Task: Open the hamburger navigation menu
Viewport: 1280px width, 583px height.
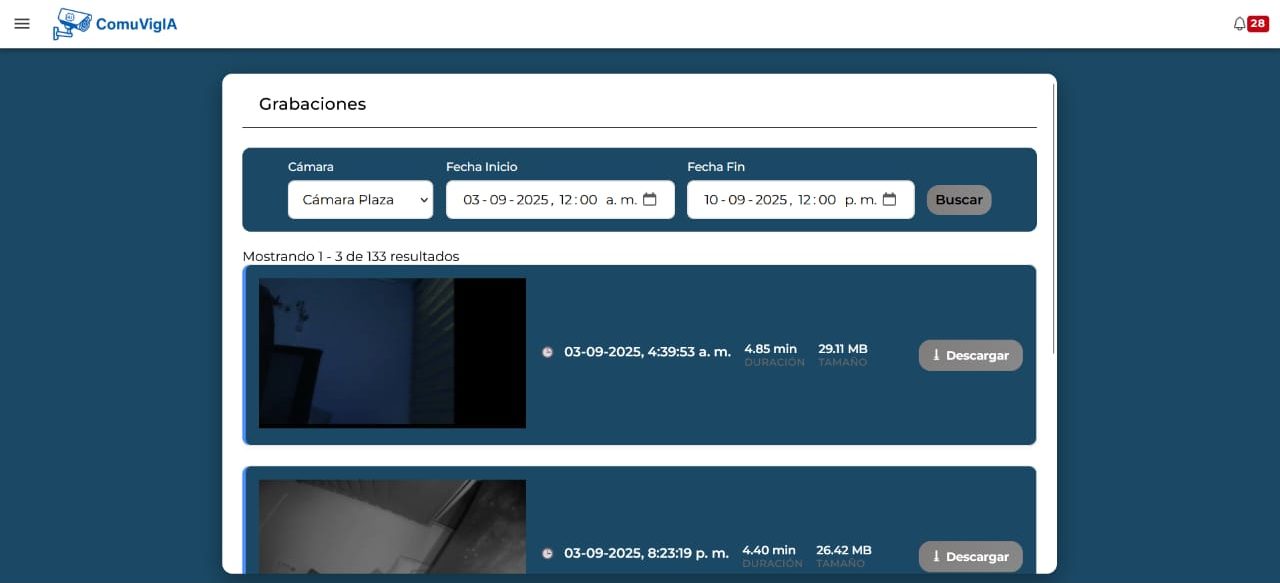Action: tap(22, 24)
